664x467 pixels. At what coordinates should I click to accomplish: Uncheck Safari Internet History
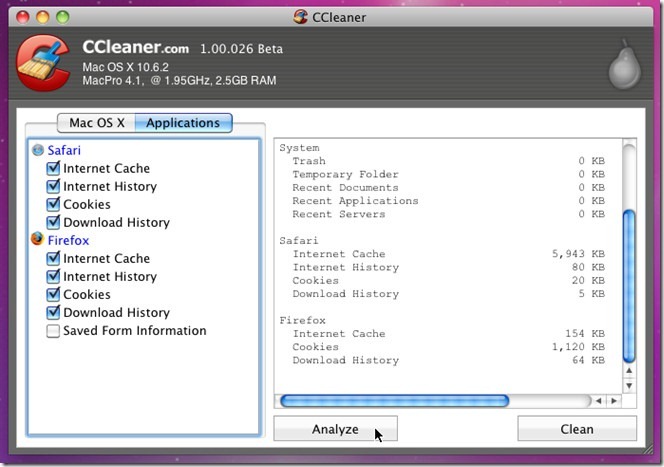pos(53,186)
